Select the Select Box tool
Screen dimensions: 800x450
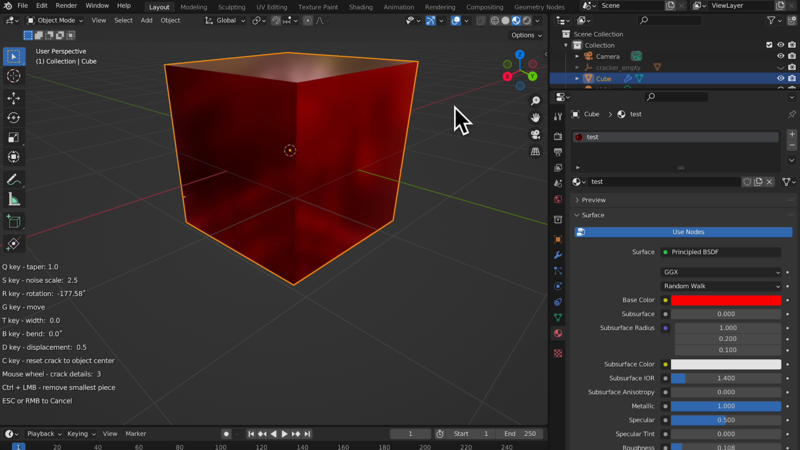[14, 56]
